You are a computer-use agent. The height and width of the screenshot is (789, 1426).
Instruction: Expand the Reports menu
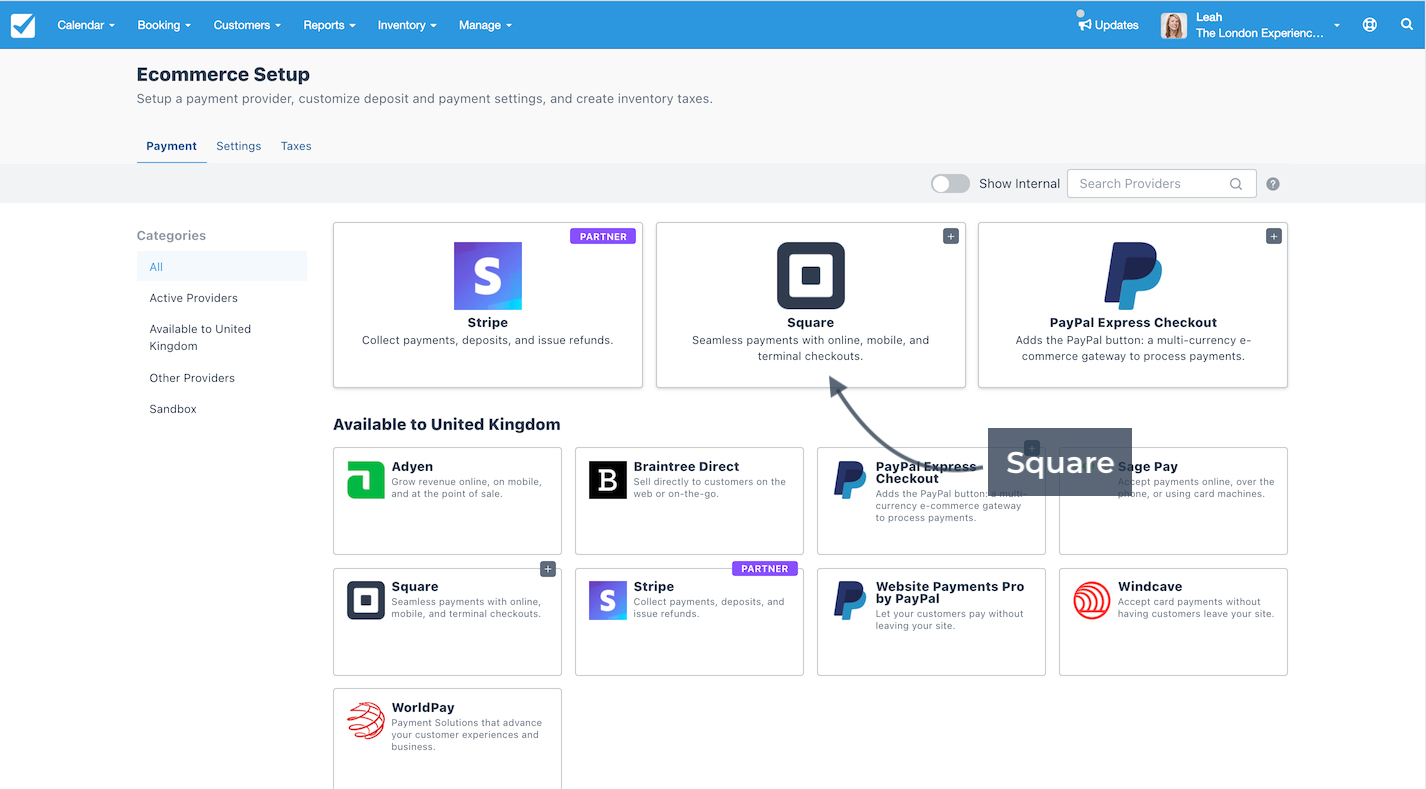tap(330, 25)
